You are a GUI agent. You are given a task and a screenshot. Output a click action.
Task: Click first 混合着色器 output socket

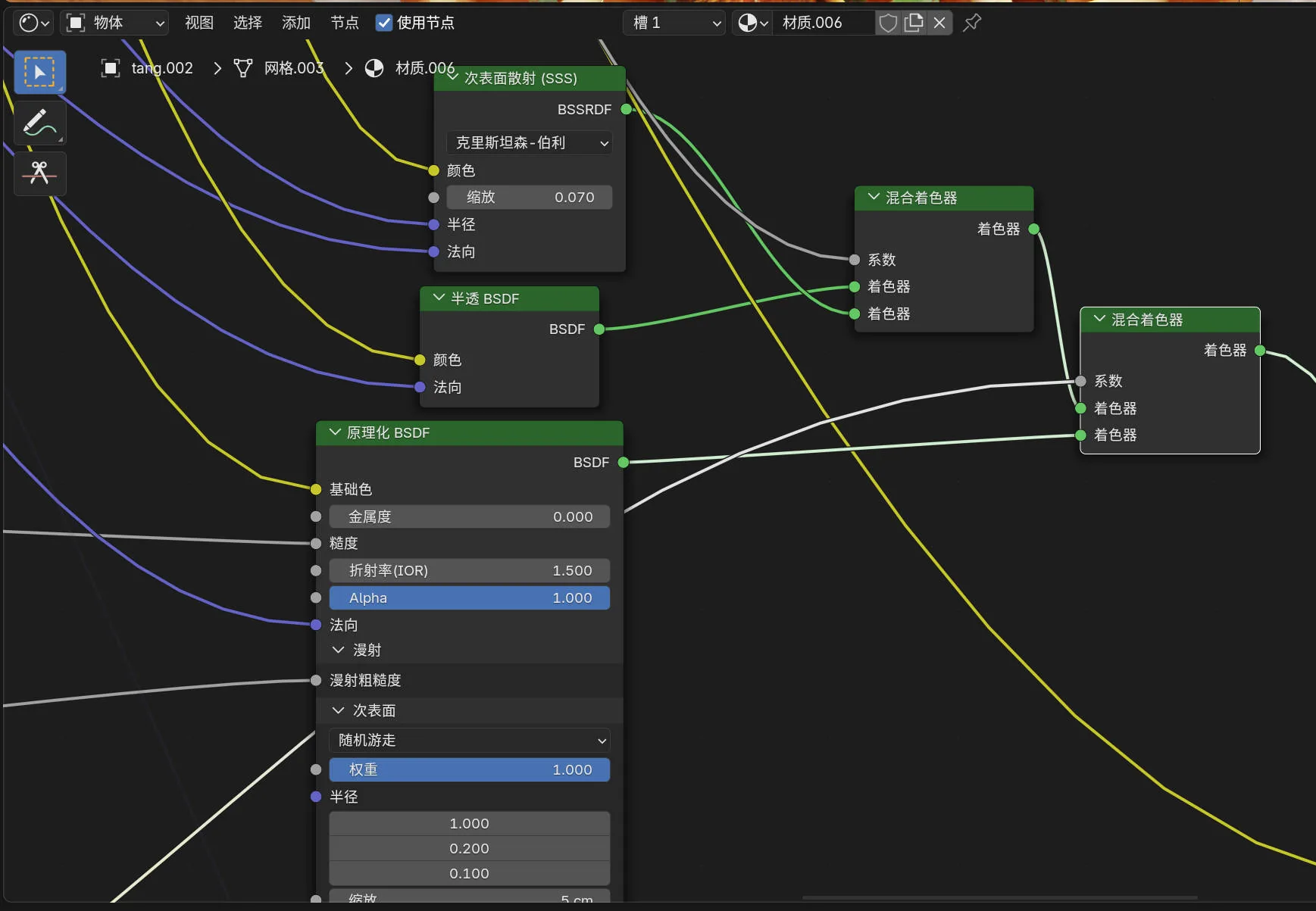(1033, 229)
